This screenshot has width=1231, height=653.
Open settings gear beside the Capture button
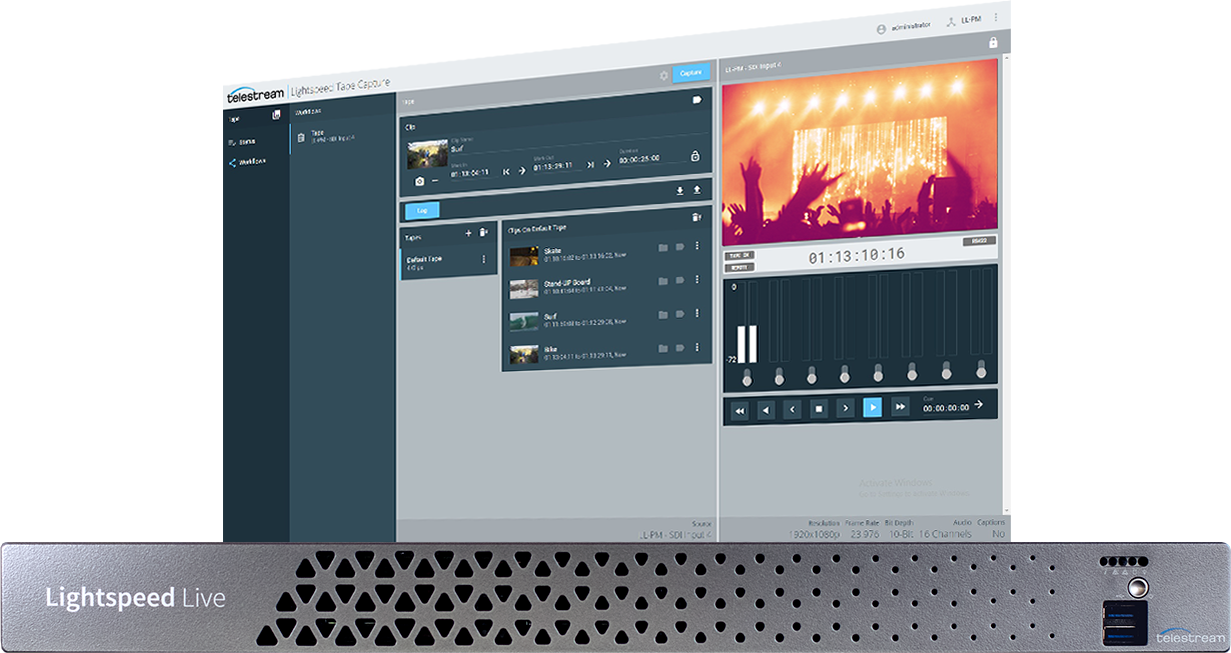(x=663, y=76)
